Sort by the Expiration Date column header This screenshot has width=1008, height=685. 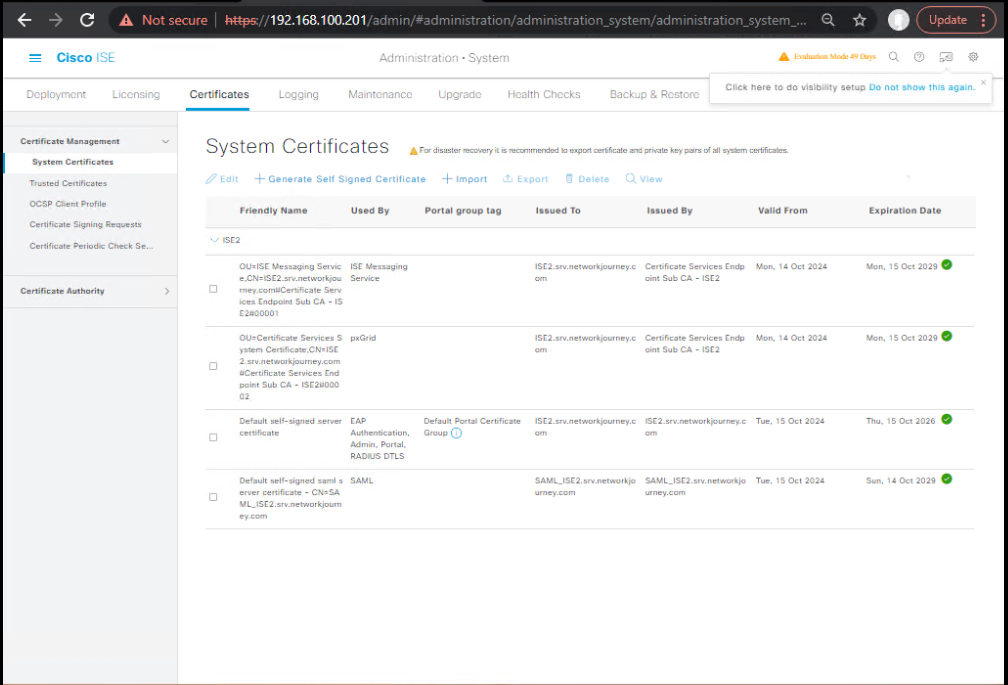(904, 210)
